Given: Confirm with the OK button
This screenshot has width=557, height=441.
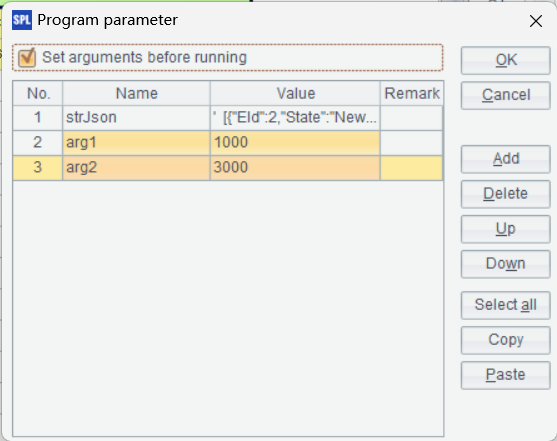Looking at the screenshot, I should (x=505, y=60).
